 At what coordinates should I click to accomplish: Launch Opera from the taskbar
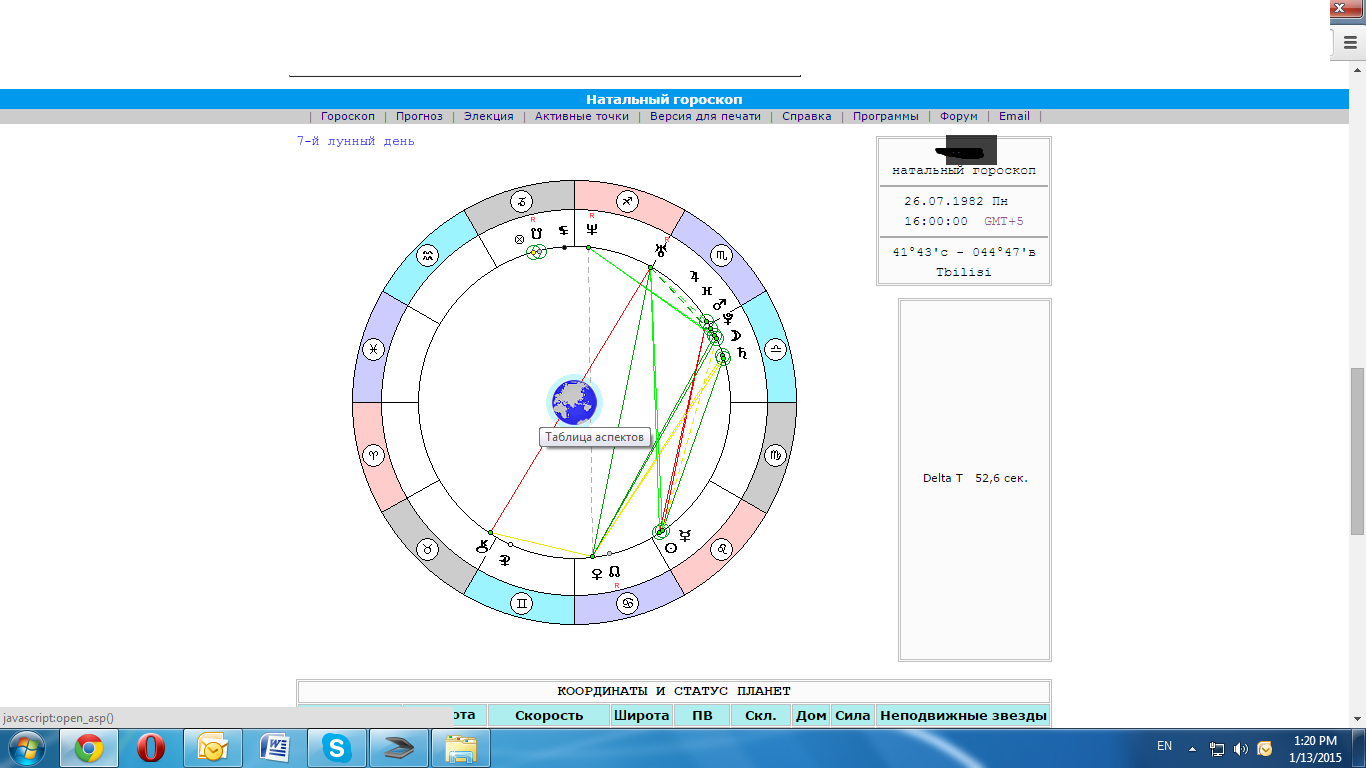coord(151,748)
